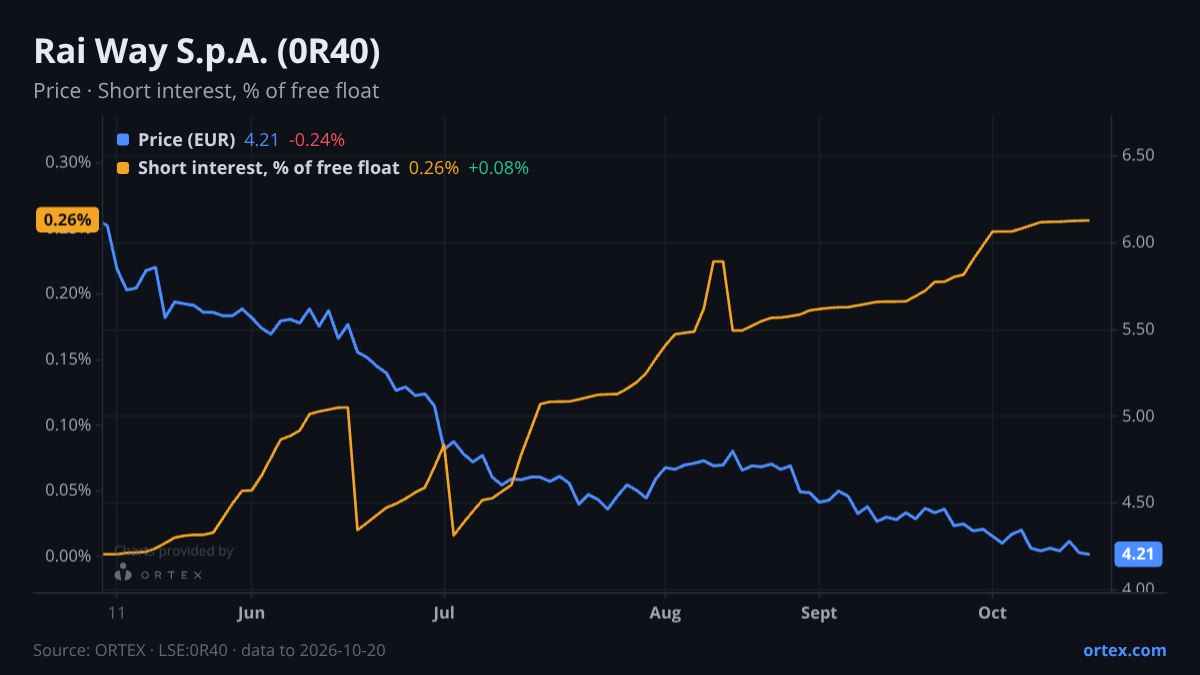Viewport: 1200px width, 675px height.
Task: Click the Aug x-axis label
Action: [666, 613]
